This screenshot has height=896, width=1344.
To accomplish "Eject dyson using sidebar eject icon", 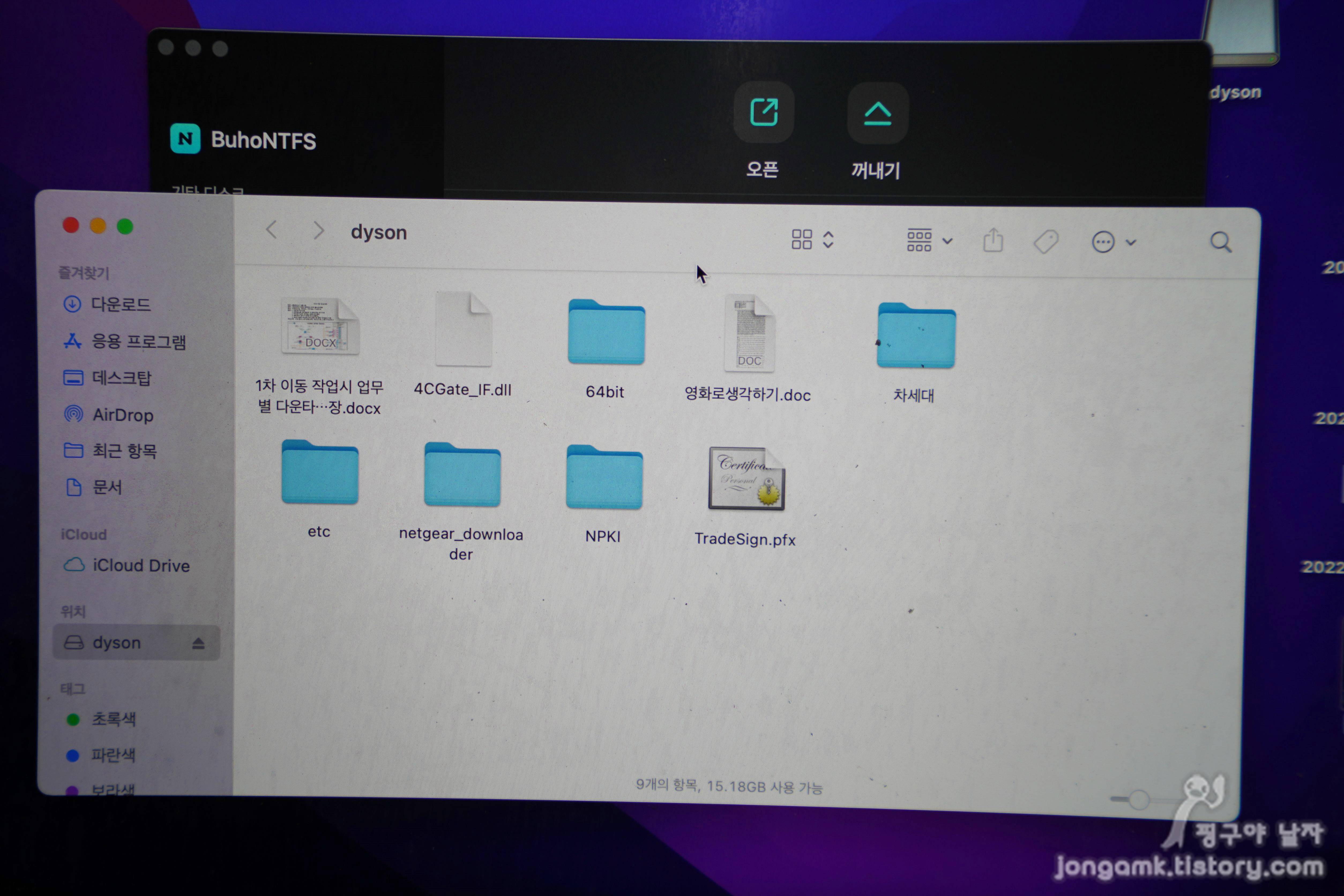I will tap(198, 643).
